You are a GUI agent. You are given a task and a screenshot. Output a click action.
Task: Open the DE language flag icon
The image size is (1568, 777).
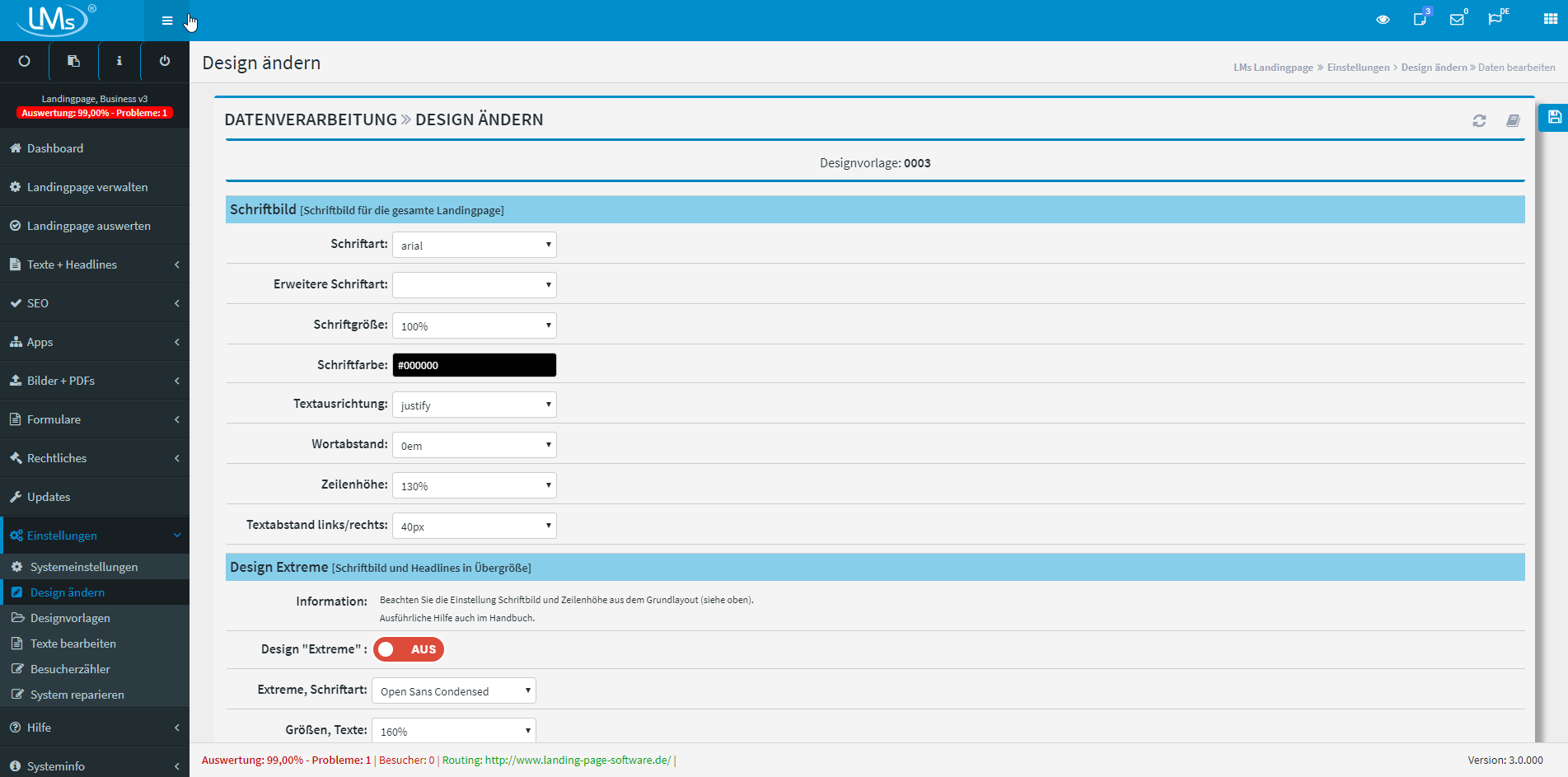click(1497, 19)
